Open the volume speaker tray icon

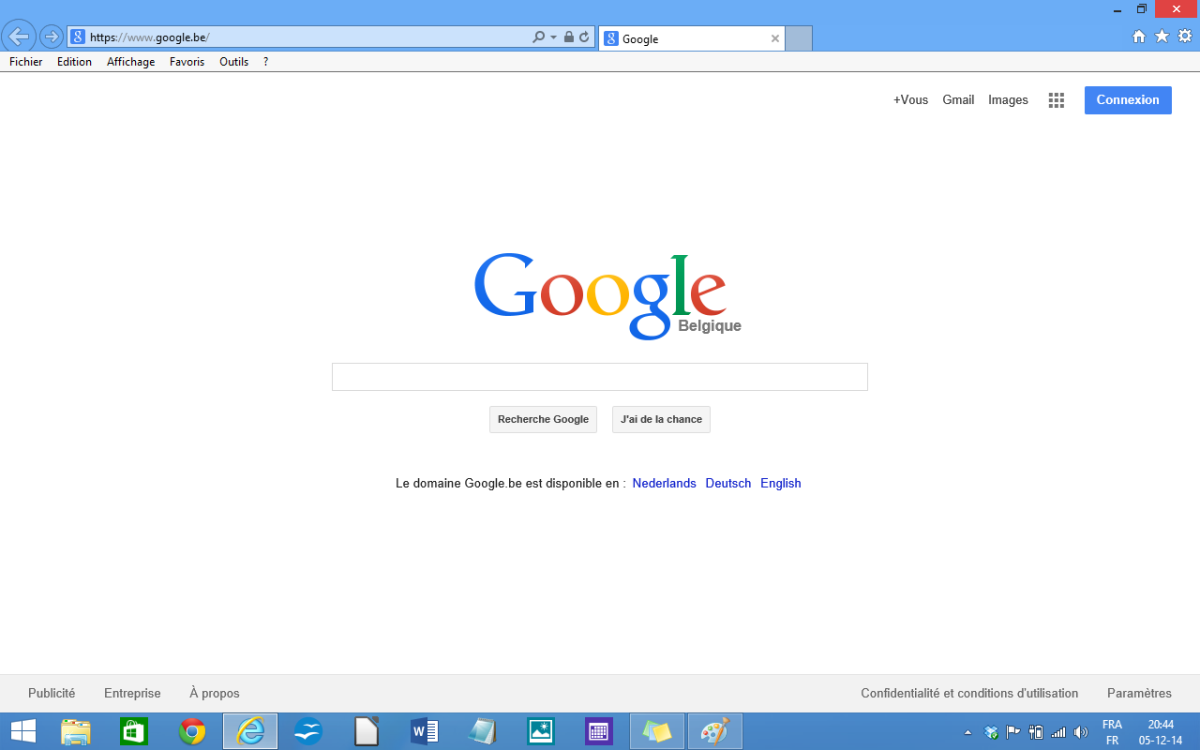pos(1081,732)
